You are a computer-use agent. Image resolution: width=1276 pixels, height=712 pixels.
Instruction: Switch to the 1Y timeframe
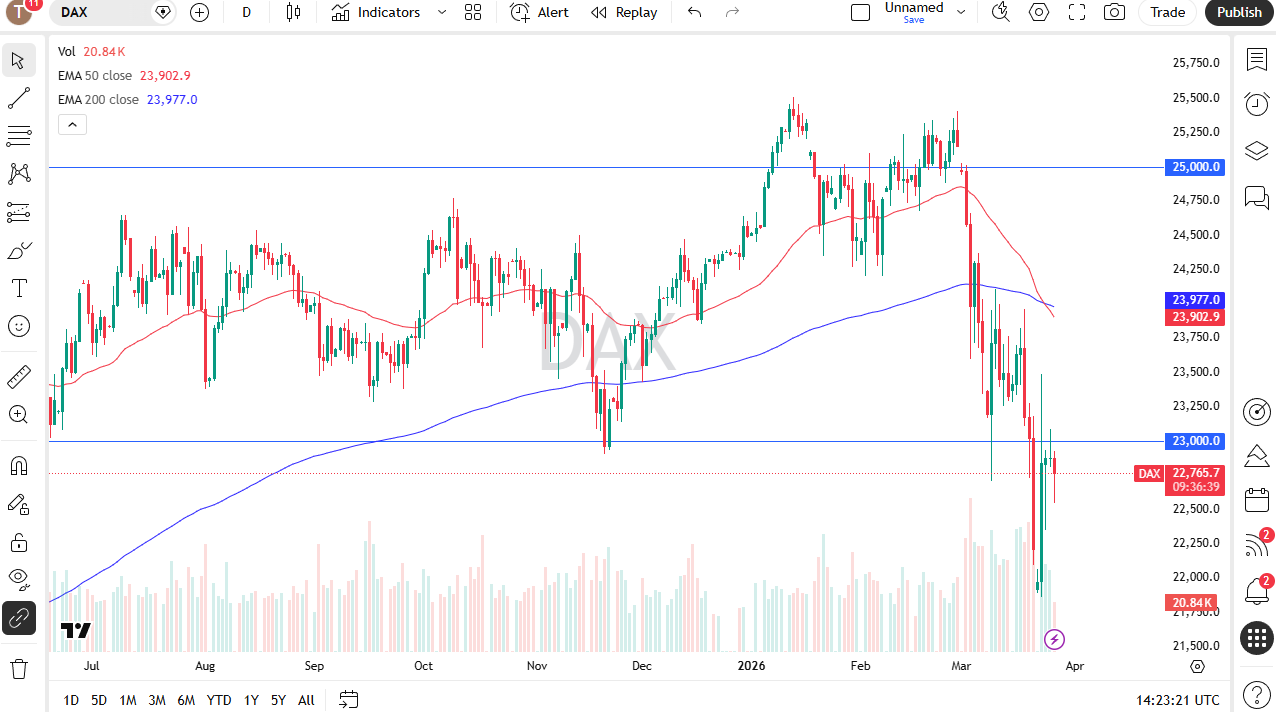250,700
